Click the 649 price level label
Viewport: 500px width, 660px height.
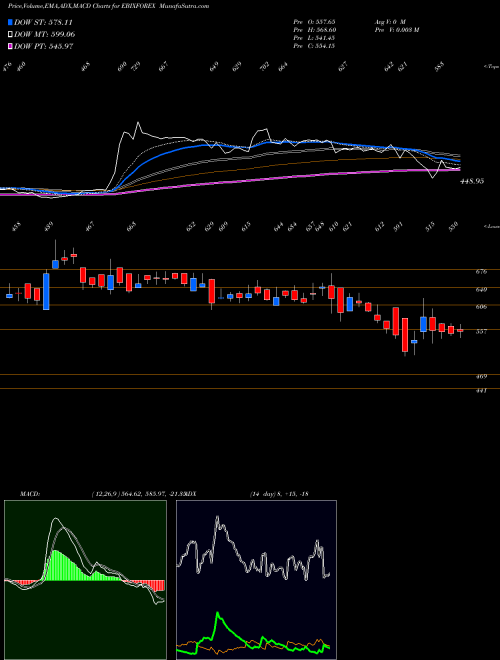[x=481, y=290]
